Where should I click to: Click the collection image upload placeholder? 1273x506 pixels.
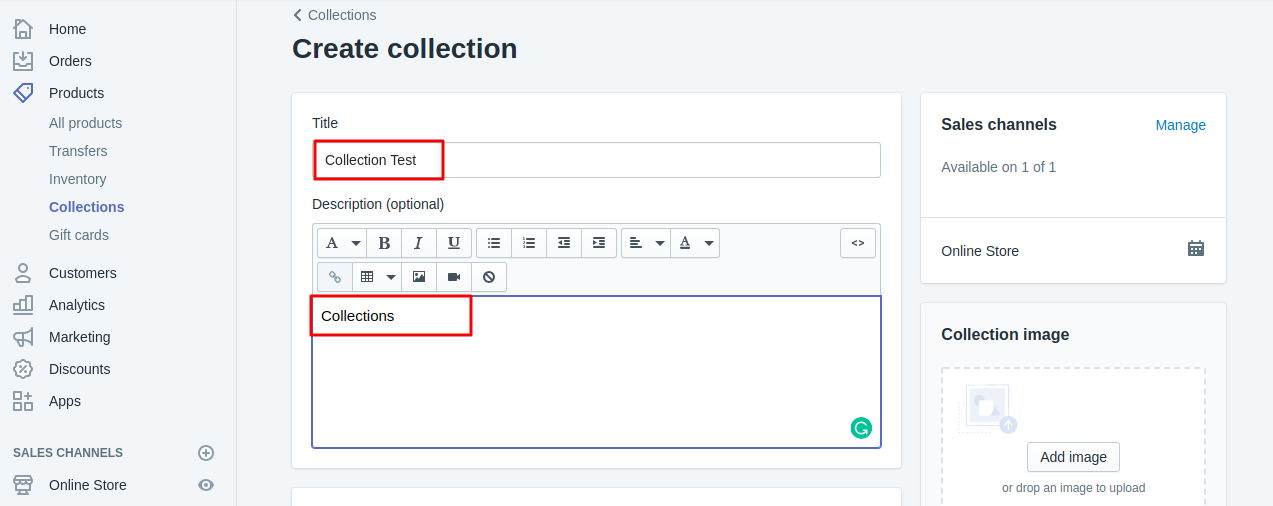(988, 409)
